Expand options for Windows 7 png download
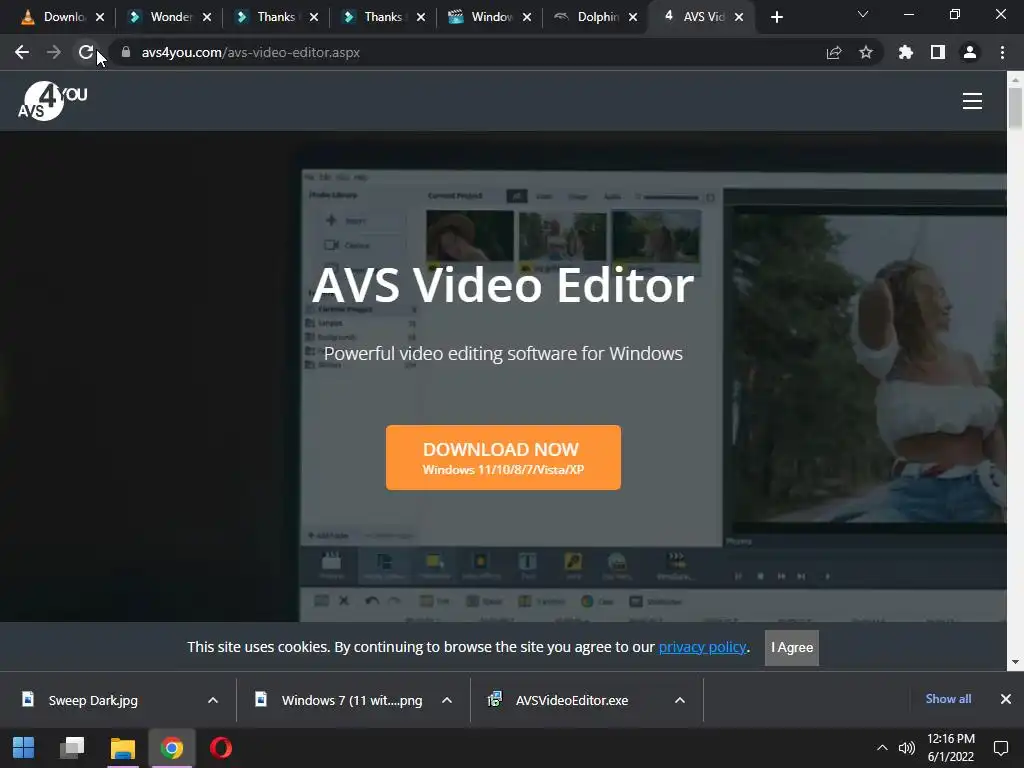 pyautogui.click(x=447, y=700)
